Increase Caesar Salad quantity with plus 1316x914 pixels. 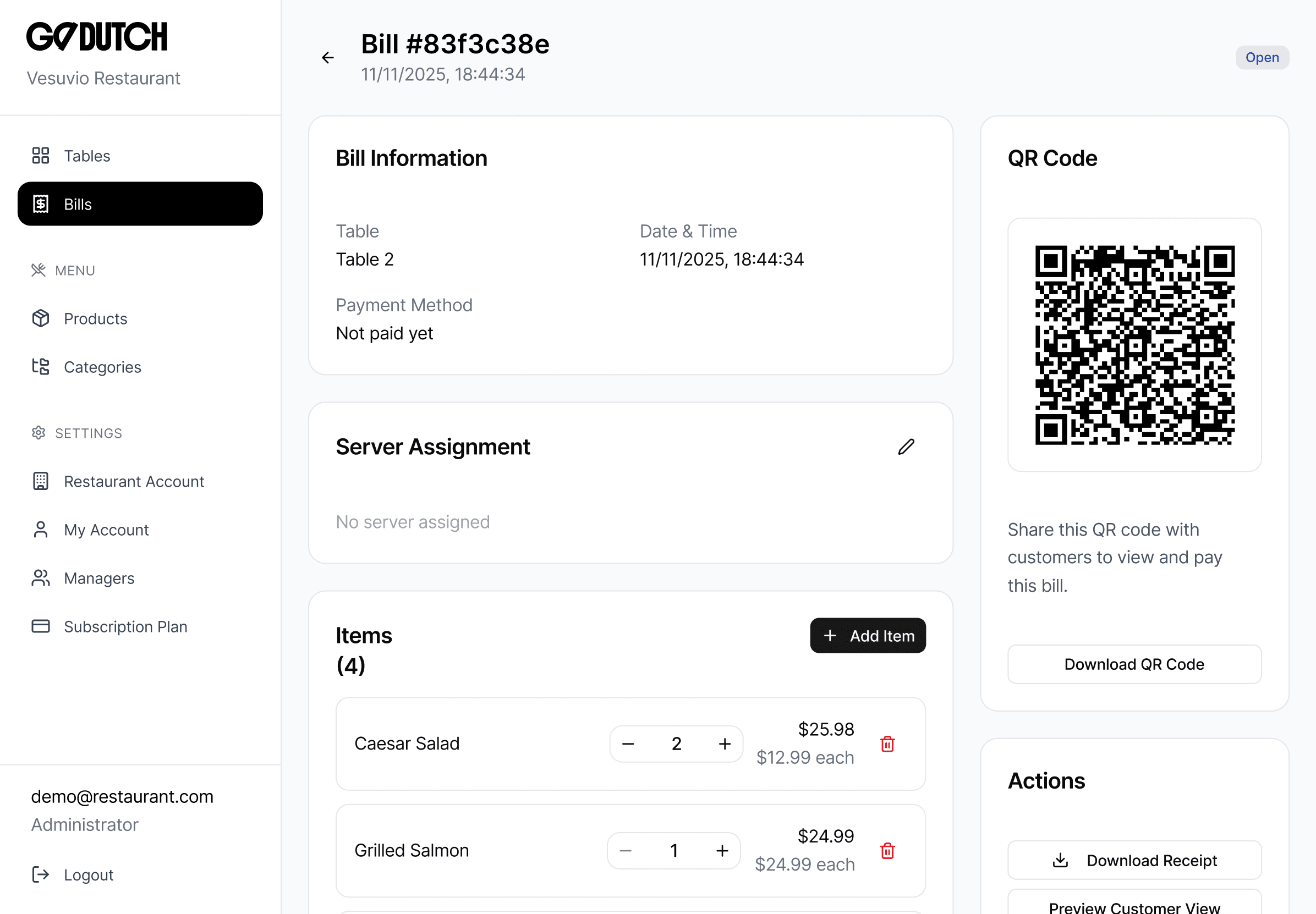724,744
